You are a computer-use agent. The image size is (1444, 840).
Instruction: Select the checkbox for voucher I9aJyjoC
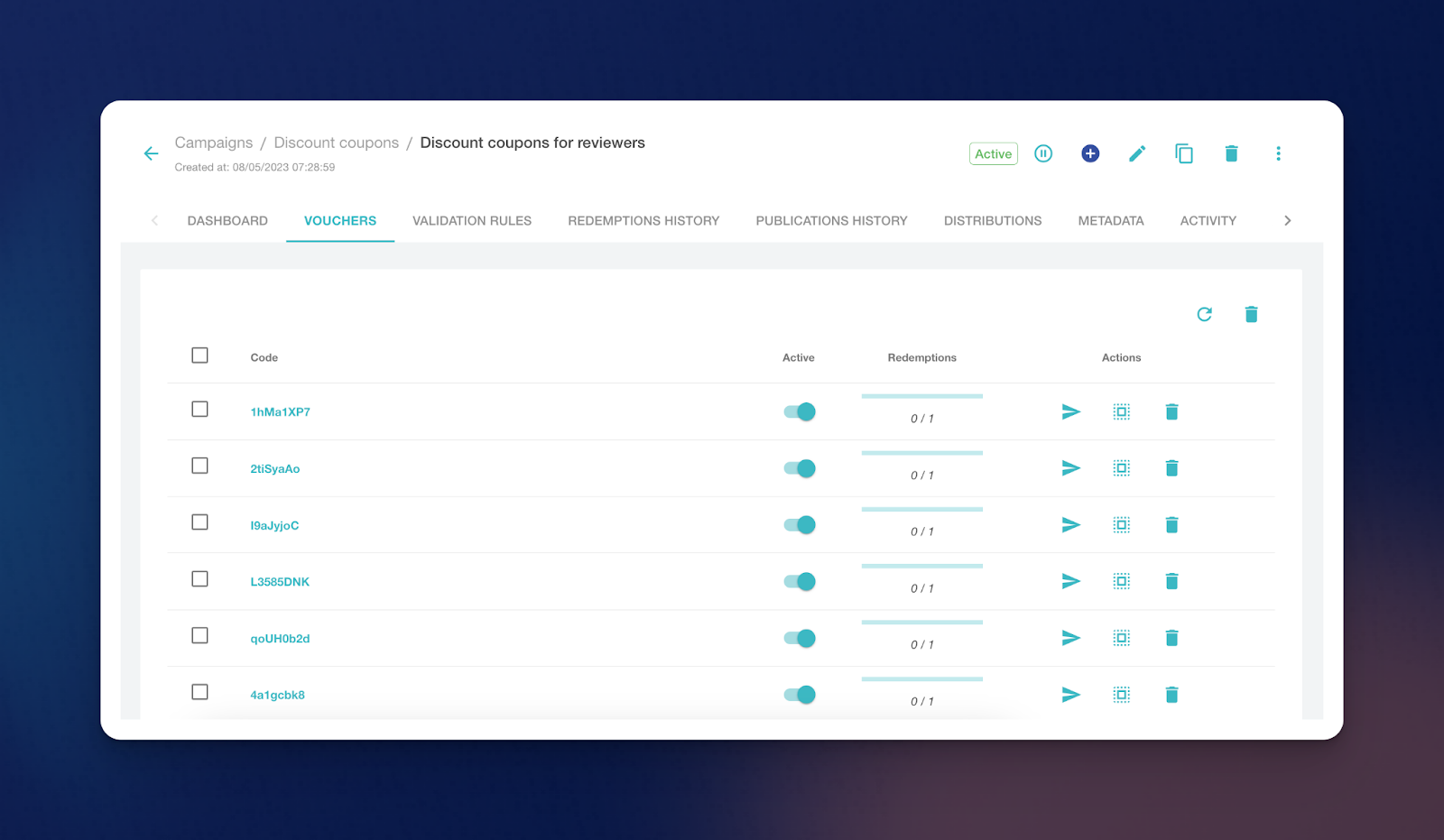click(199, 522)
